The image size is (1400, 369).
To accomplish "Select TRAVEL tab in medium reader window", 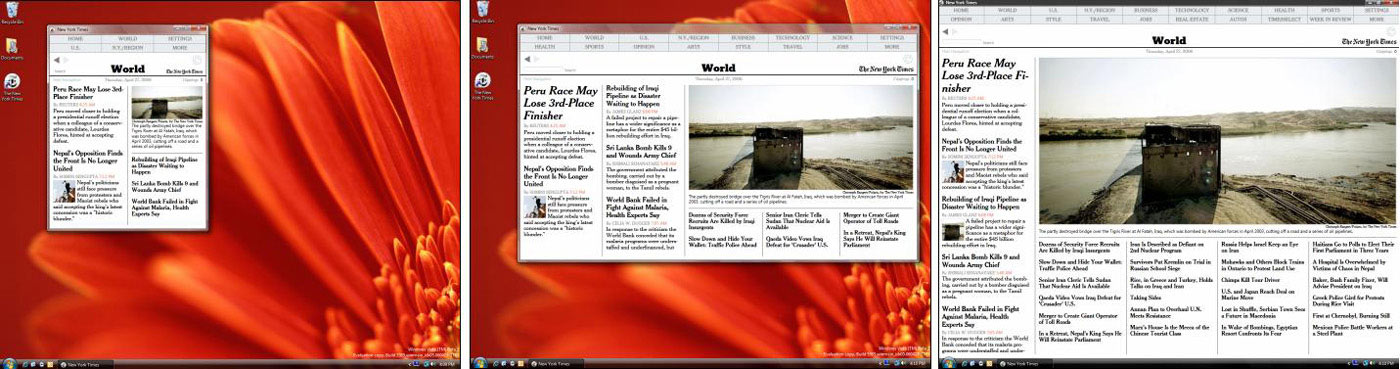I will coord(793,47).
